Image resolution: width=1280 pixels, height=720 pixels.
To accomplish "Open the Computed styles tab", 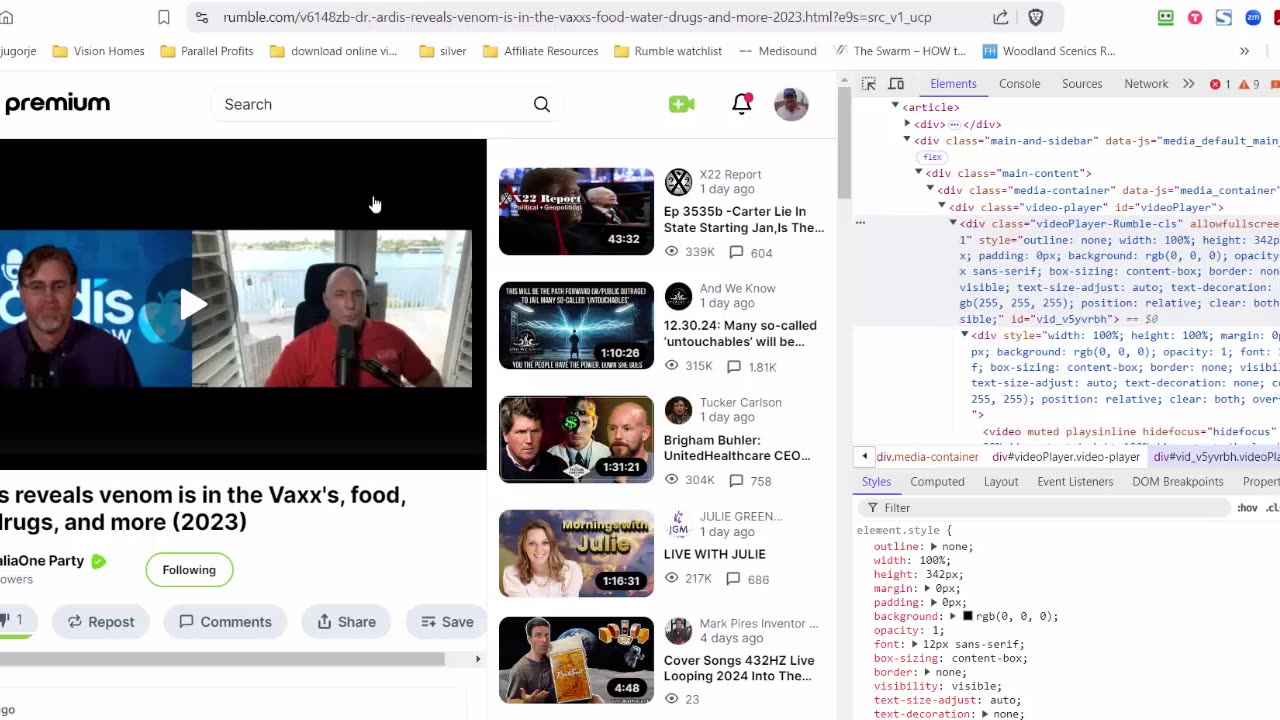I will point(937,482).
